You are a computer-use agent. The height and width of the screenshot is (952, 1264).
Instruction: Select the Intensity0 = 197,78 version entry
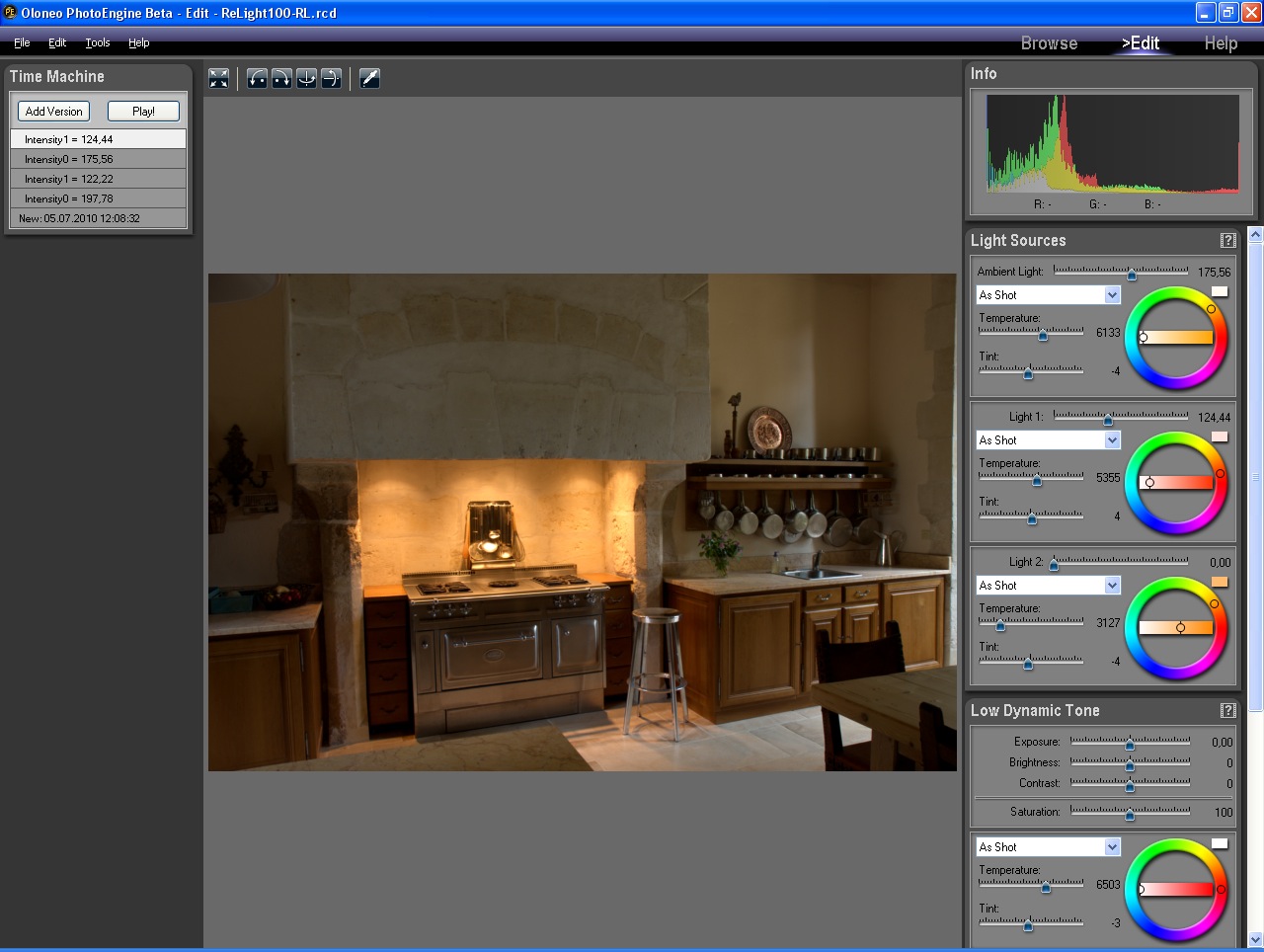[98, 199]
